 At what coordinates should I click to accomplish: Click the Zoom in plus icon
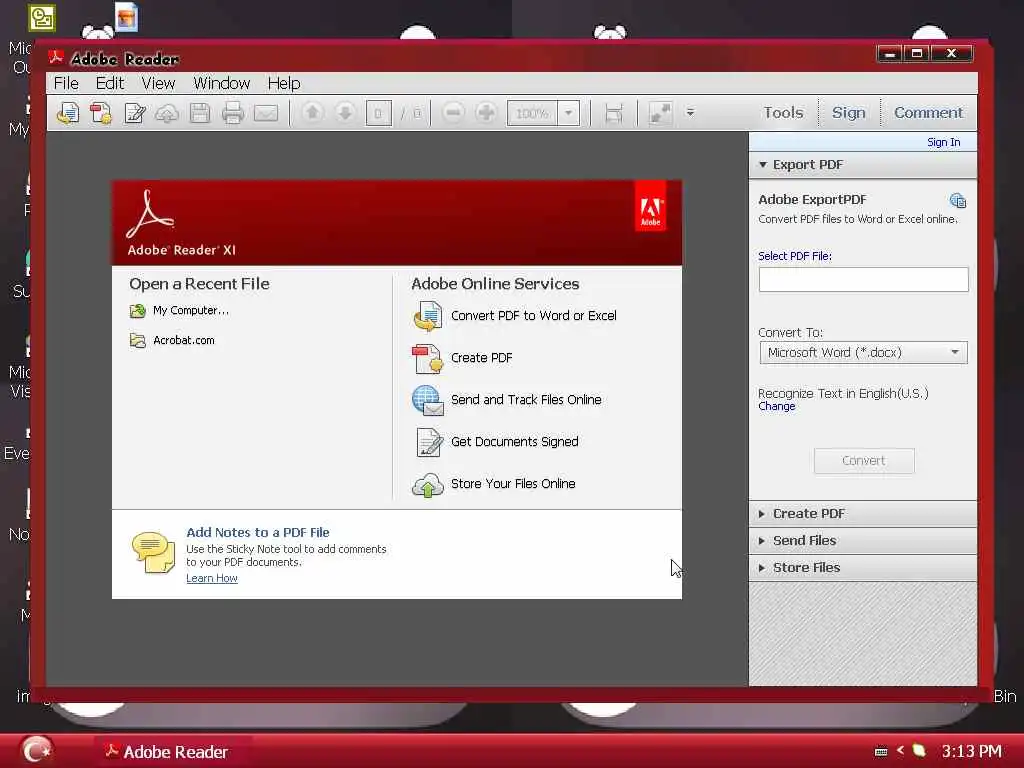click(x=485, y=113)
